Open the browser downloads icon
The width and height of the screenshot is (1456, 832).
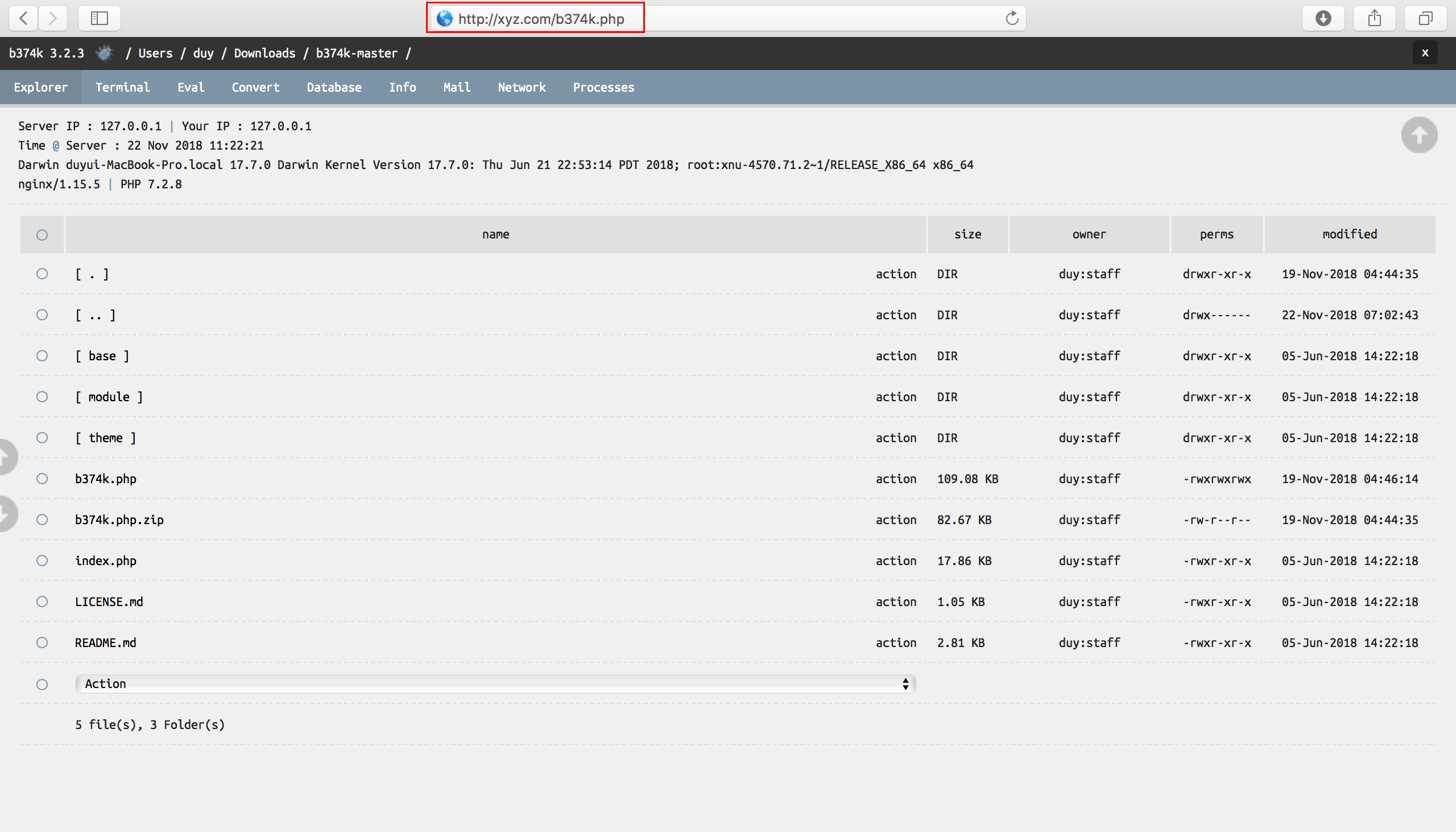click(1323, 18)
